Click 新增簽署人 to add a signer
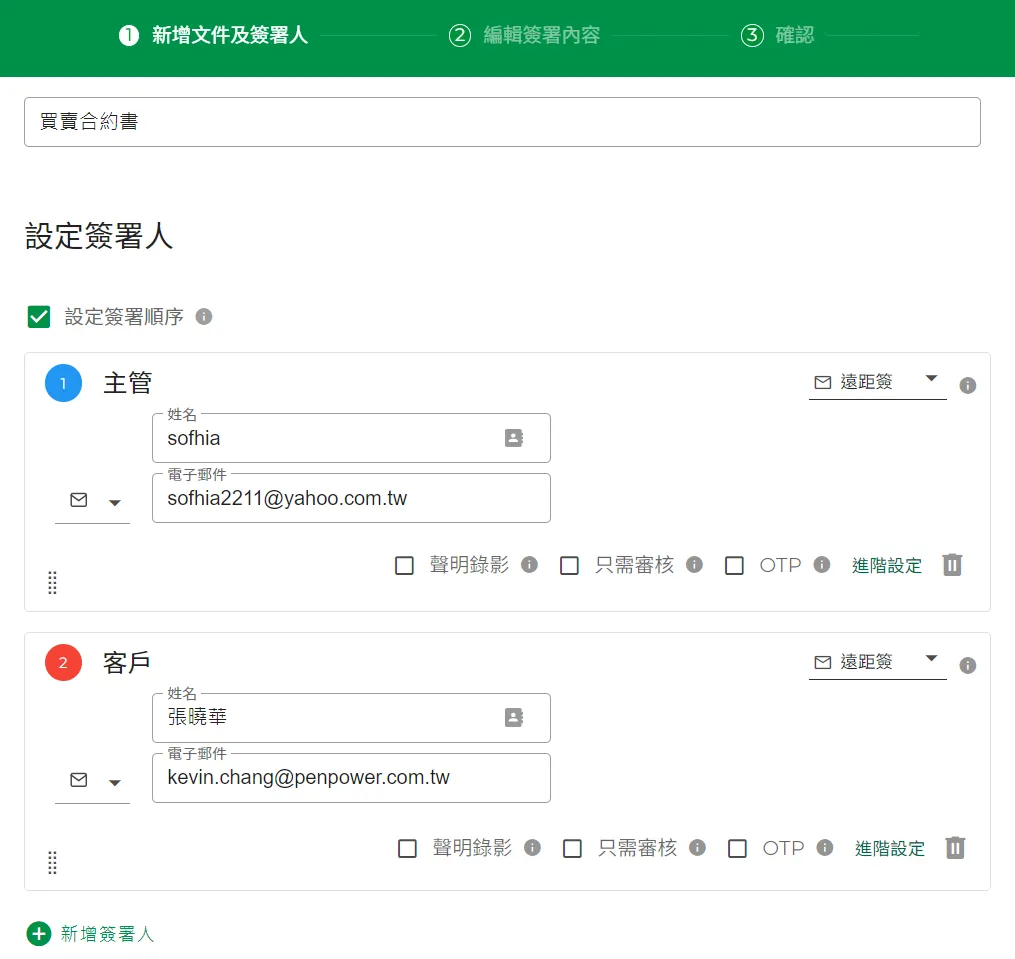1015x959 pixels. click(x=107, y=934)
